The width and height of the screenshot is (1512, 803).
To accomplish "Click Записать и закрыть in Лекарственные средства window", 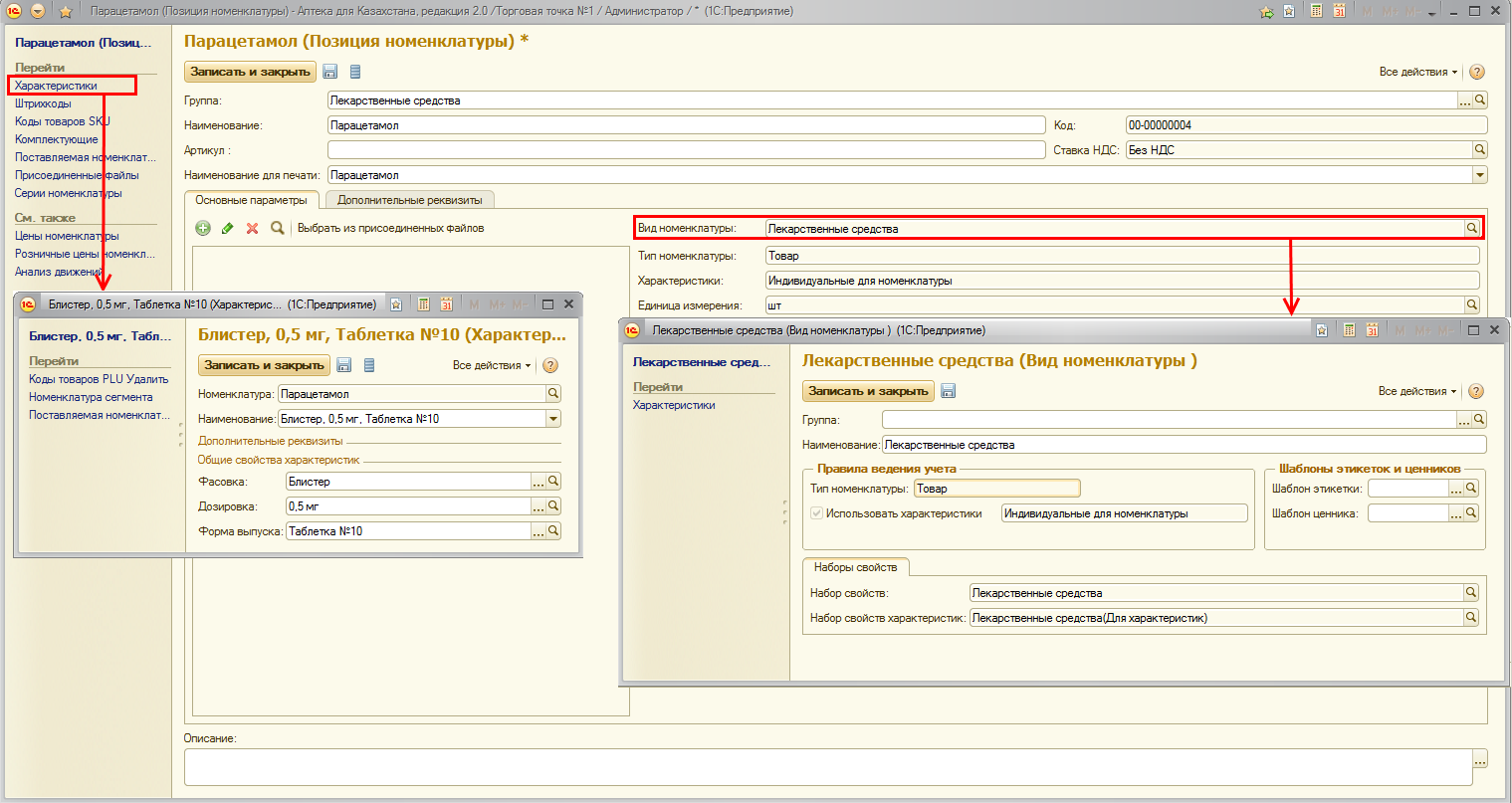I will coord(868,391).
